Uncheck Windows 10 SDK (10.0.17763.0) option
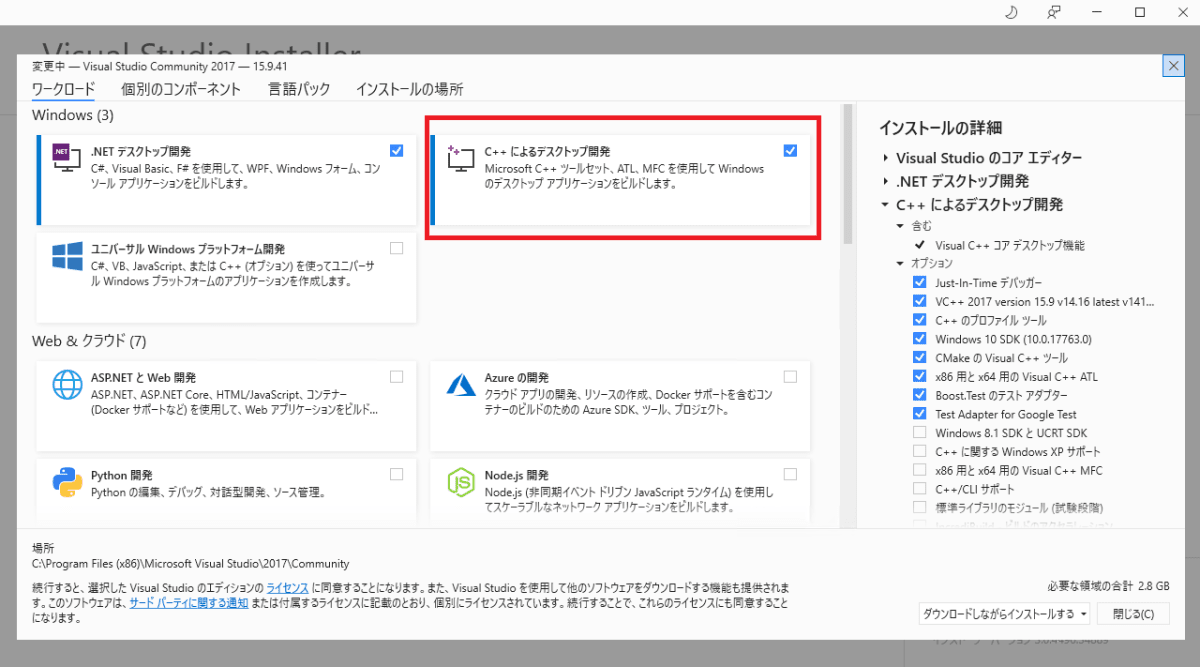1200x667 pixels. pyautogui.click(x=919, y=338)
